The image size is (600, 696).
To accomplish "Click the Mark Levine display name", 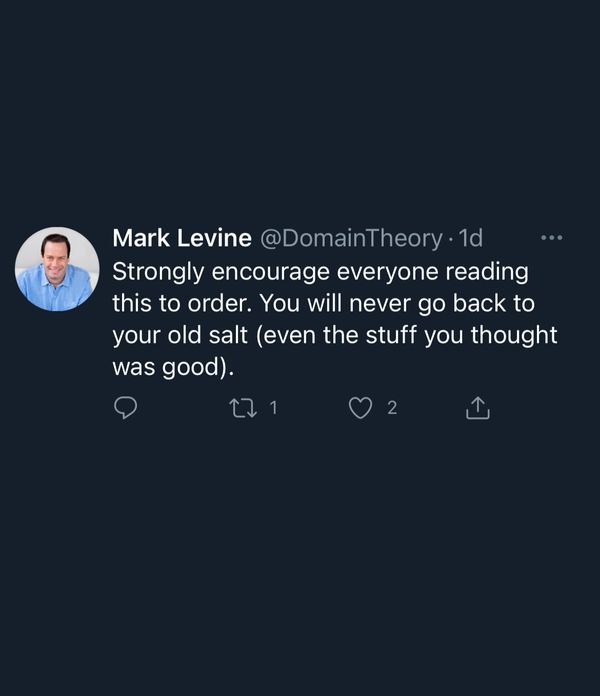I will coord(181,238).
